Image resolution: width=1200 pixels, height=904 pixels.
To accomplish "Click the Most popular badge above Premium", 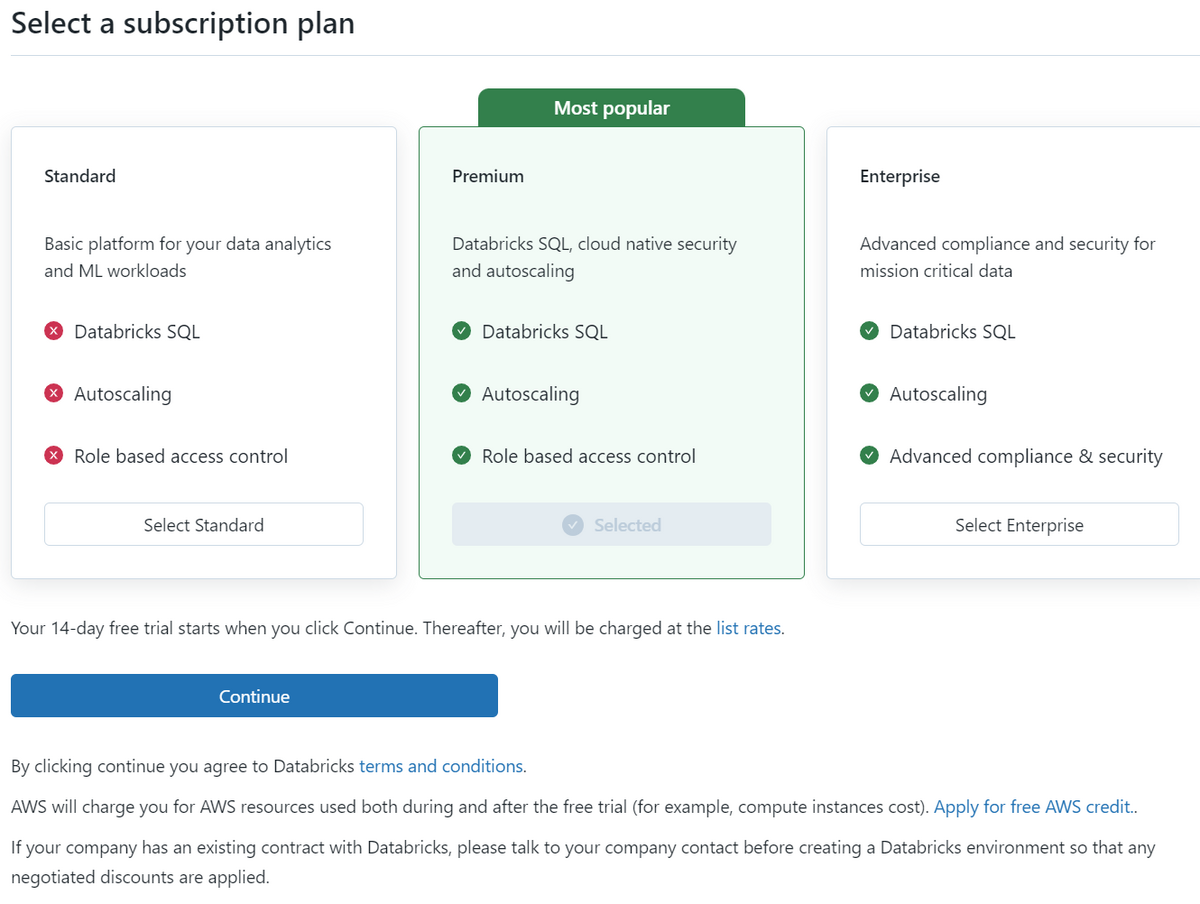I will (612, 108).
